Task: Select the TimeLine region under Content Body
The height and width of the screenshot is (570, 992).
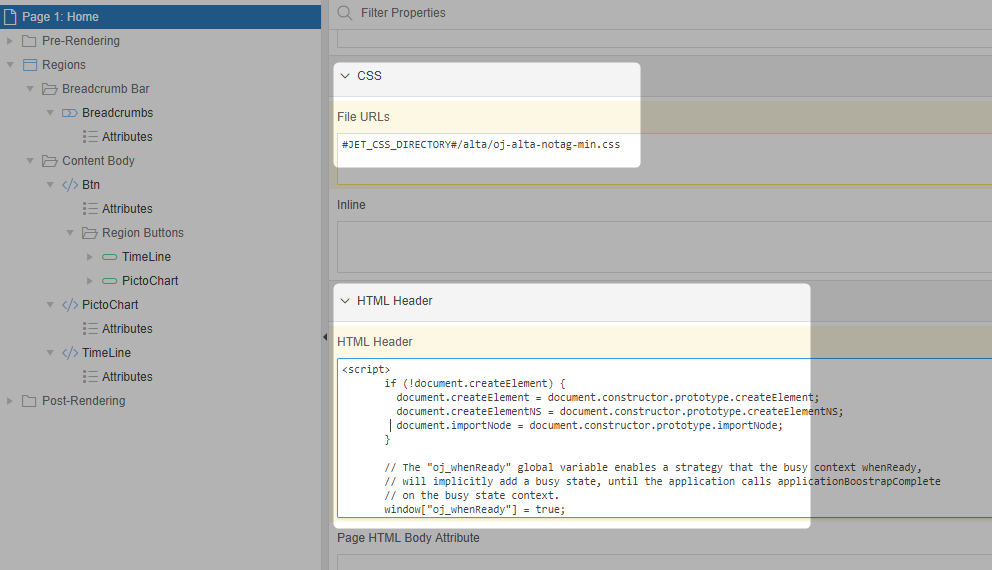Action: 106,353
